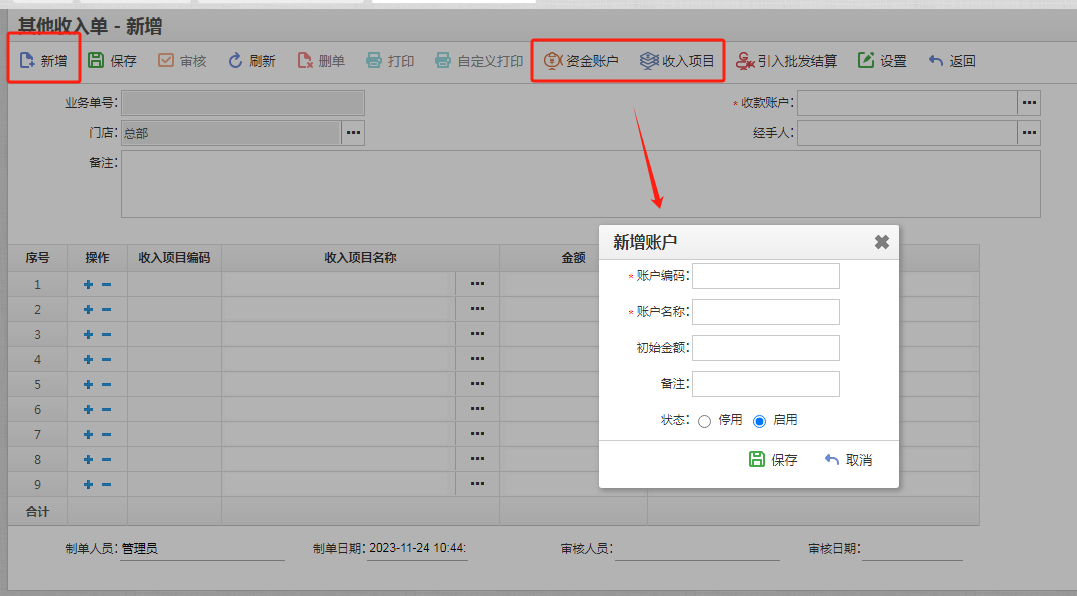The width and height of the screenshot is (1077, 596).
Task: Open the 门店 lookup ellipsis button
Action: [x=353, y=133]
